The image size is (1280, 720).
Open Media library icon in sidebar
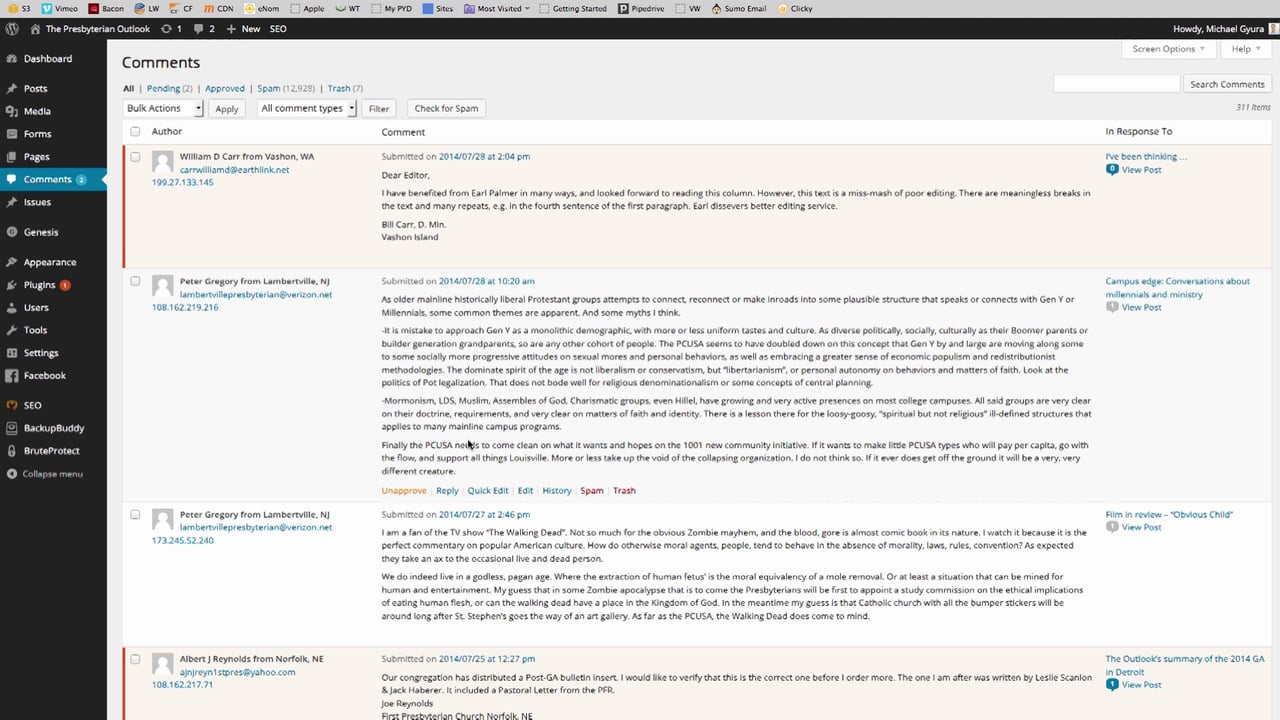coord(12,111)
